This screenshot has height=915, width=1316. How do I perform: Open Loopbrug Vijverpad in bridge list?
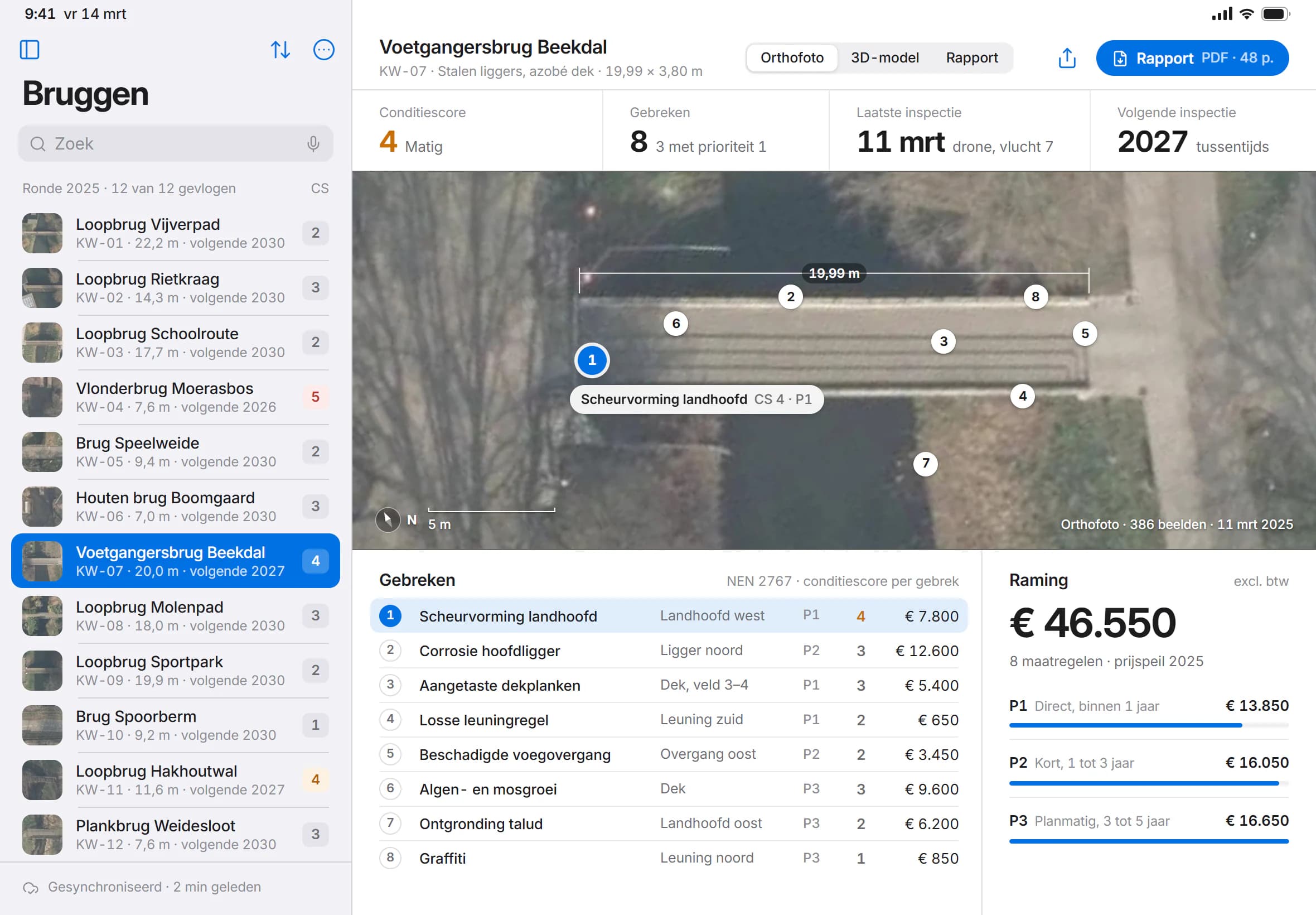175,233
